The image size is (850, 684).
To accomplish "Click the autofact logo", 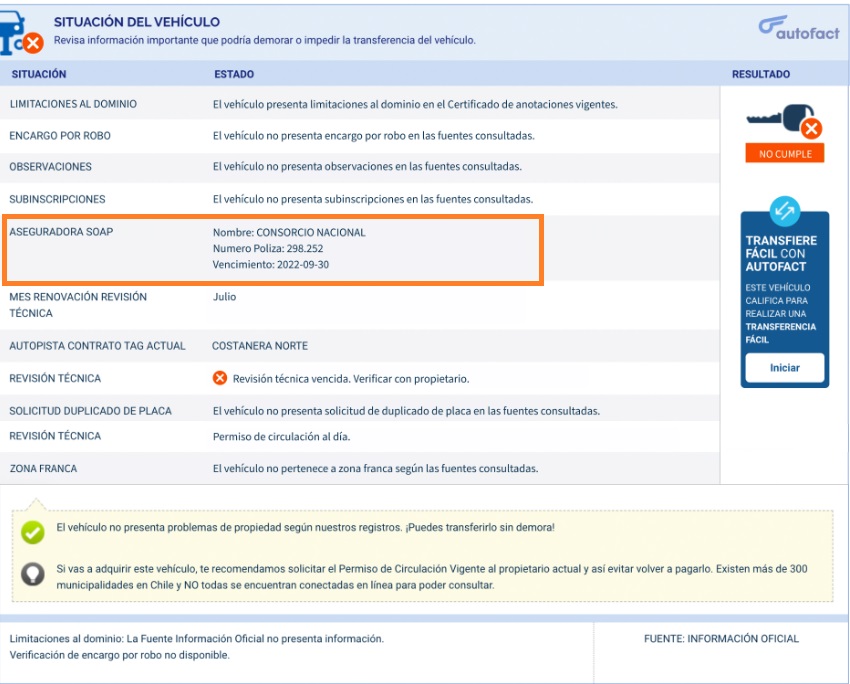I will 798,27.
